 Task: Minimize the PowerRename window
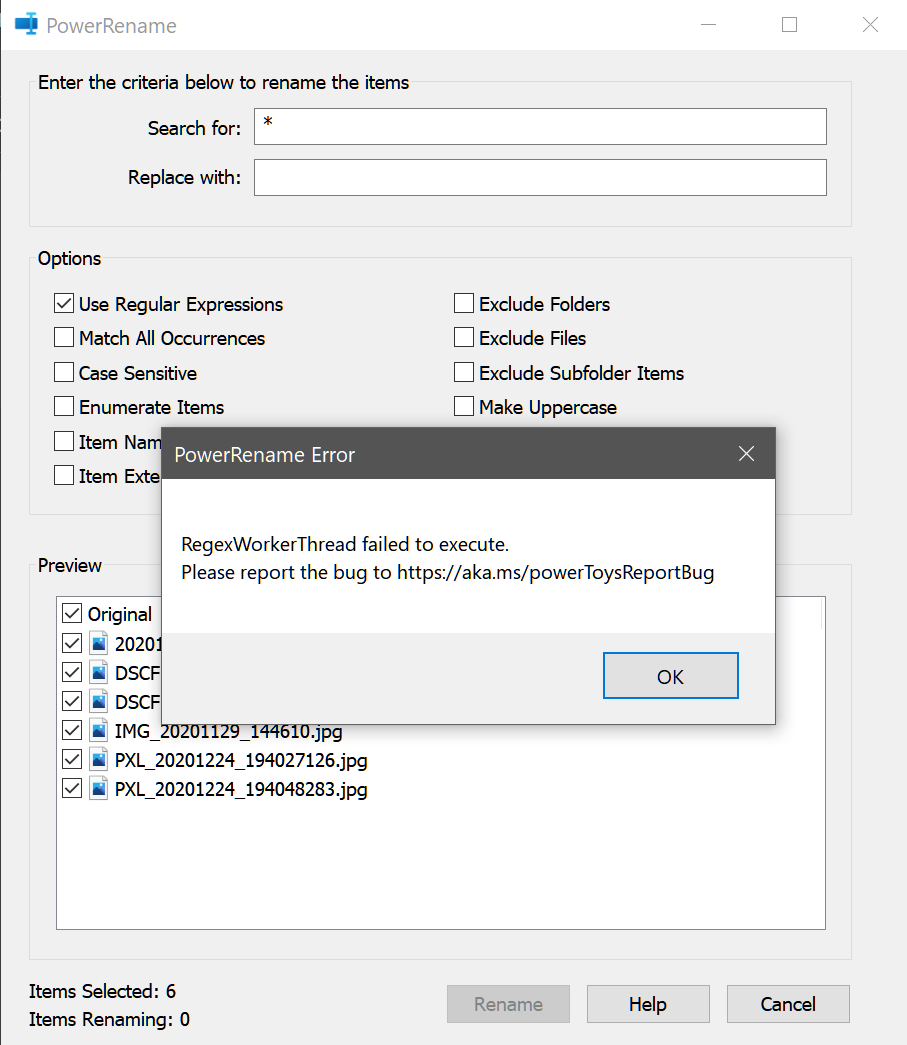(x=708, y=25)
